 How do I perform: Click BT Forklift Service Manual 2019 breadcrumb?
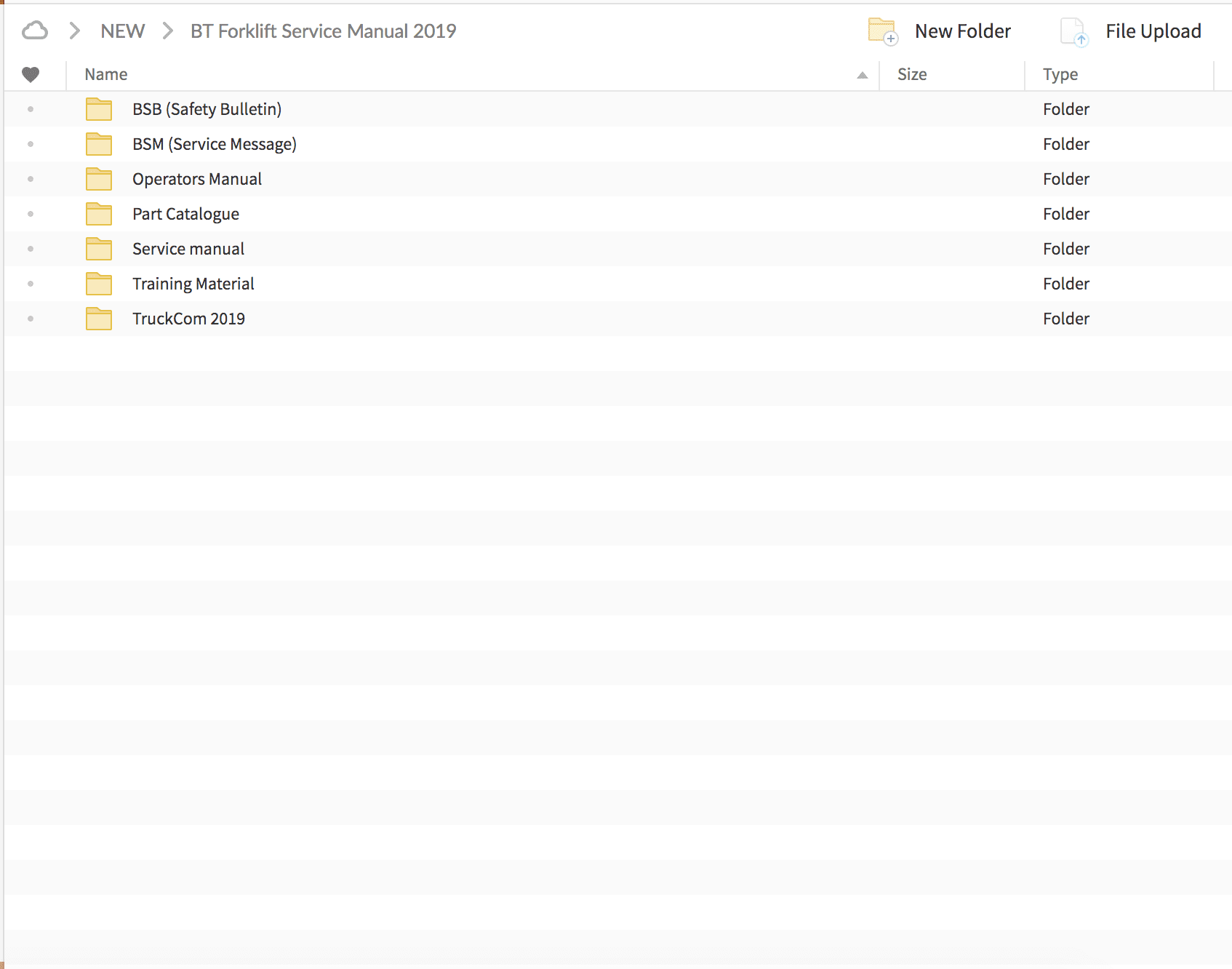323,31
